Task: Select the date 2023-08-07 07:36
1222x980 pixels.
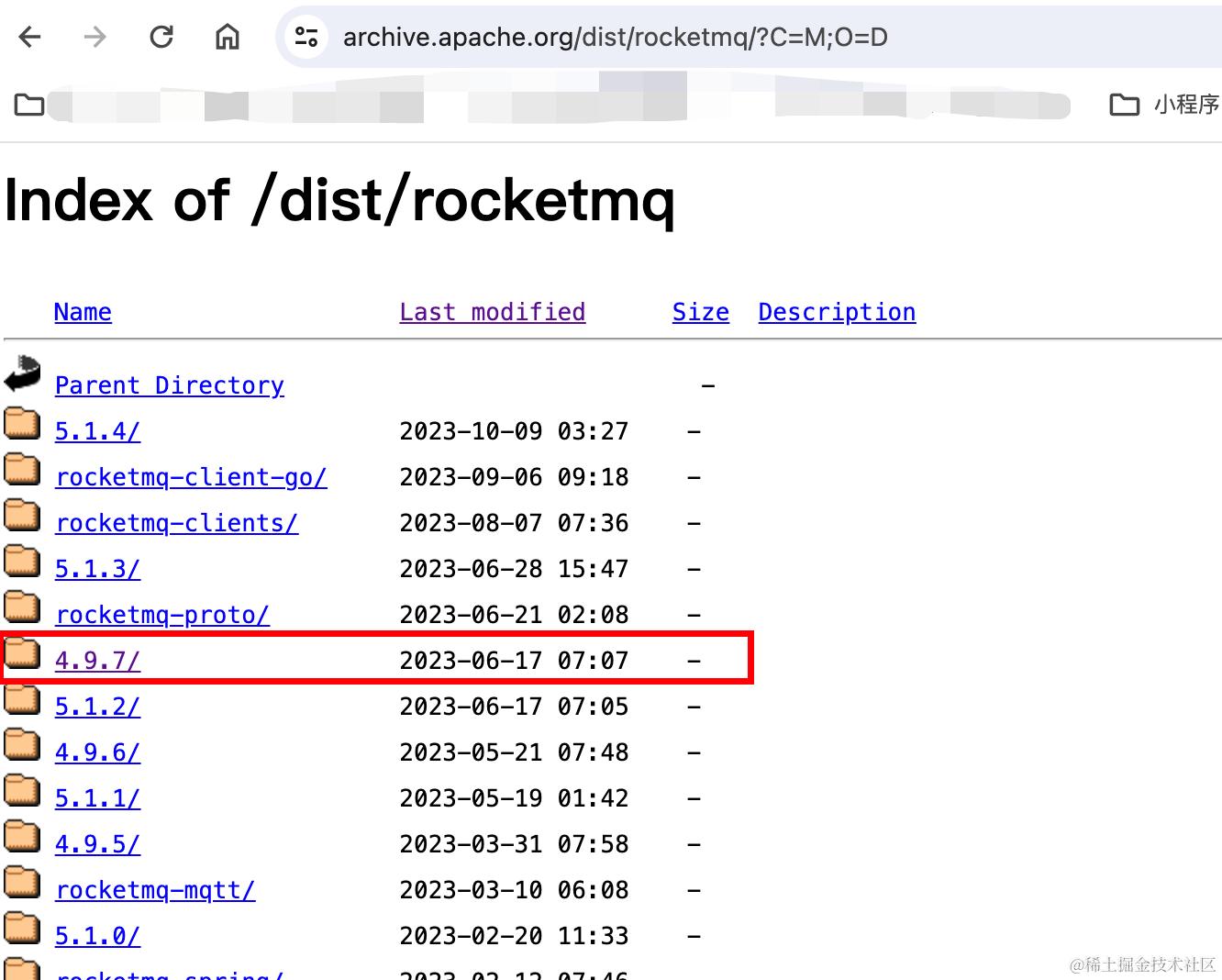Action: [514, 523]
